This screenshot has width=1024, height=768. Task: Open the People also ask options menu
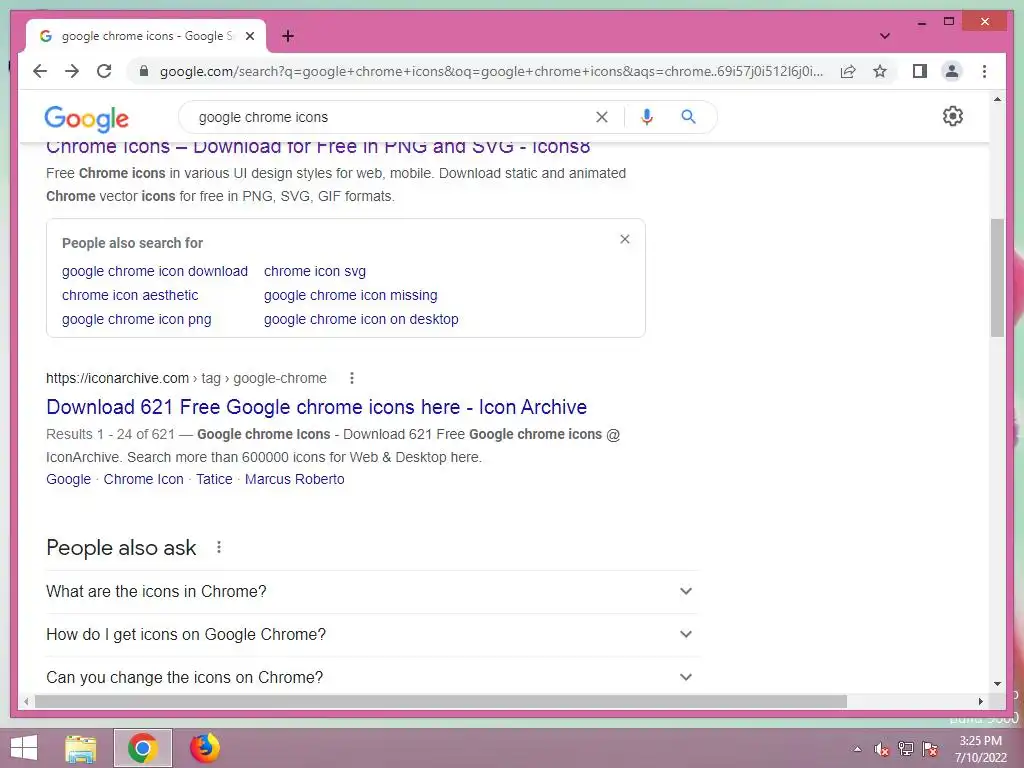point(219,547)
